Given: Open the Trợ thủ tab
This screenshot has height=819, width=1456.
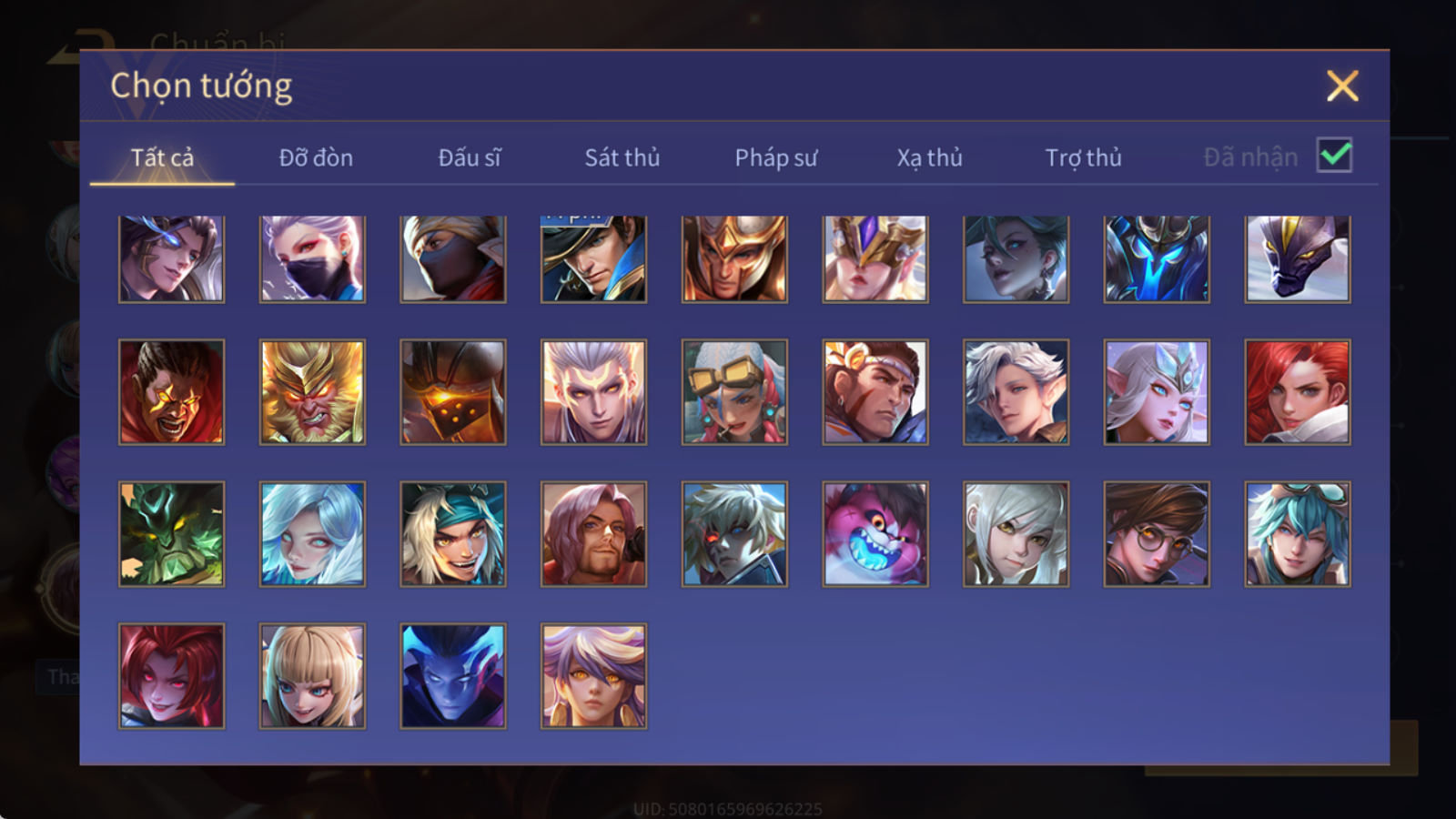Looking at the screenshot, I should 1083,158.
